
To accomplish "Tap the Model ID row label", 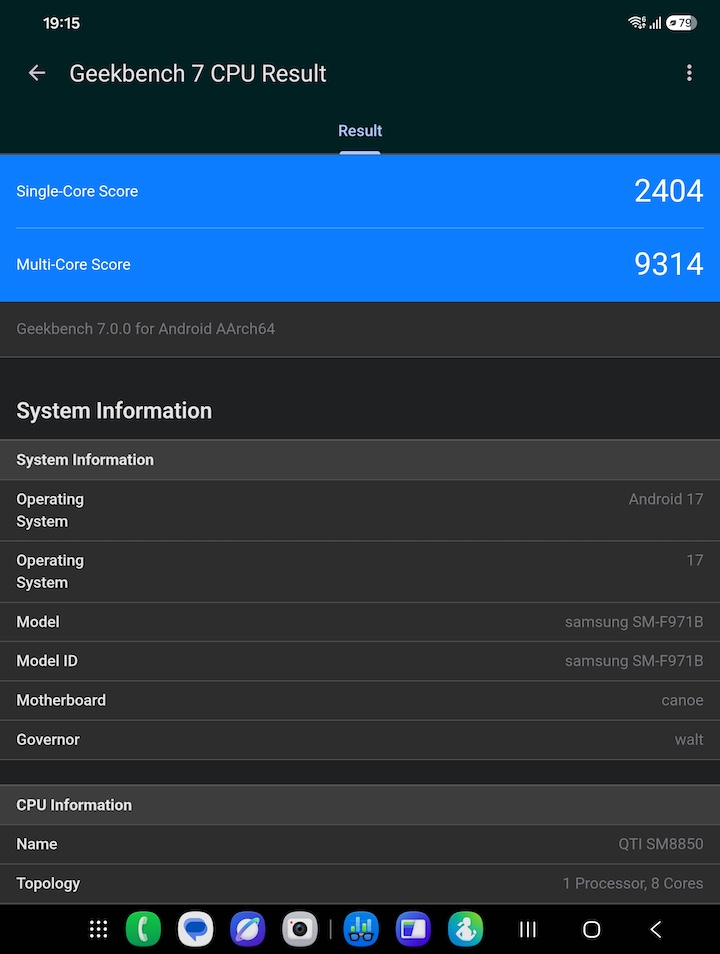I will pos(47,661).
